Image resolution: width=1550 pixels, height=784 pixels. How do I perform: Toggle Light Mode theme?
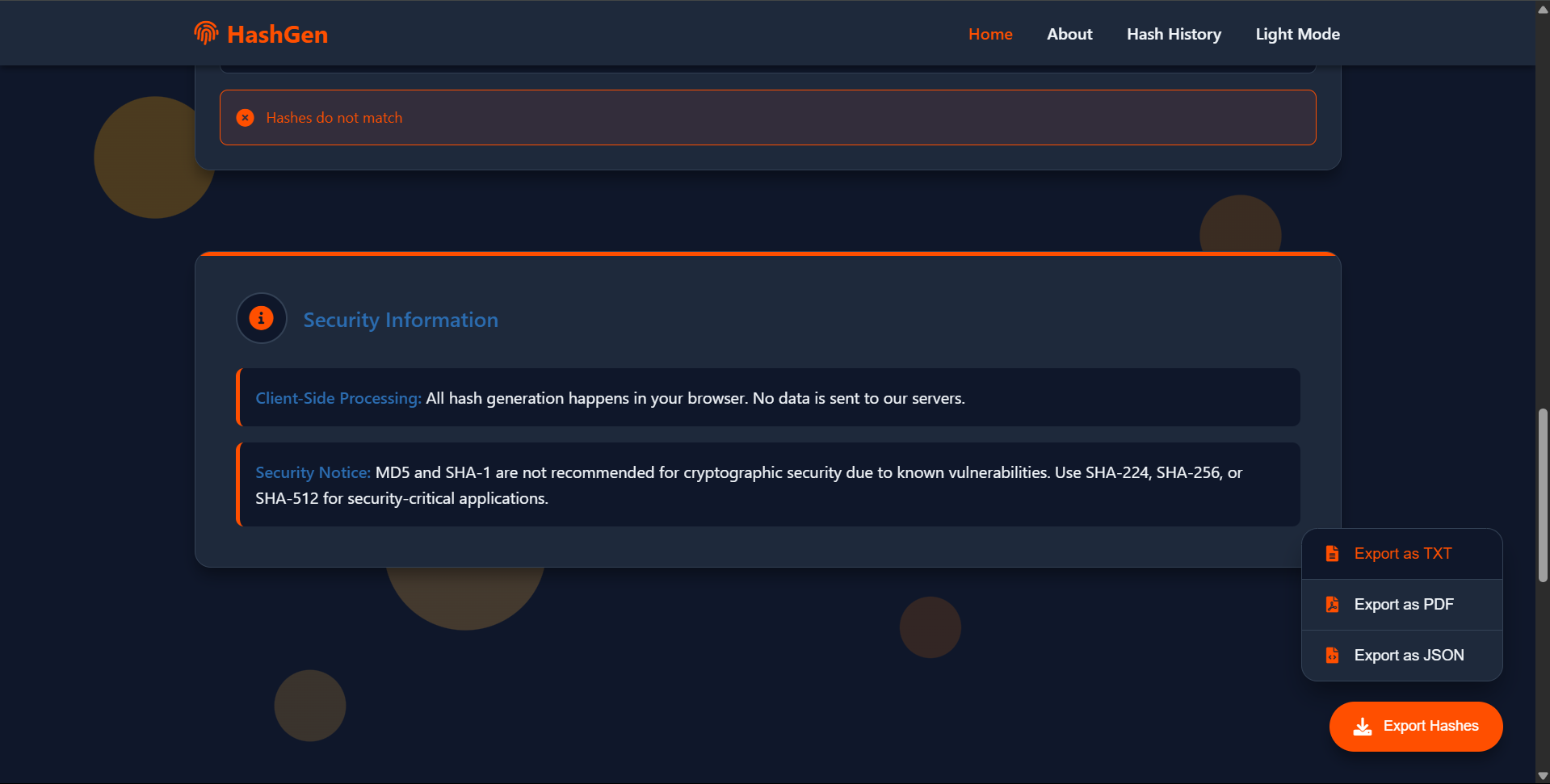(1297, 34)
